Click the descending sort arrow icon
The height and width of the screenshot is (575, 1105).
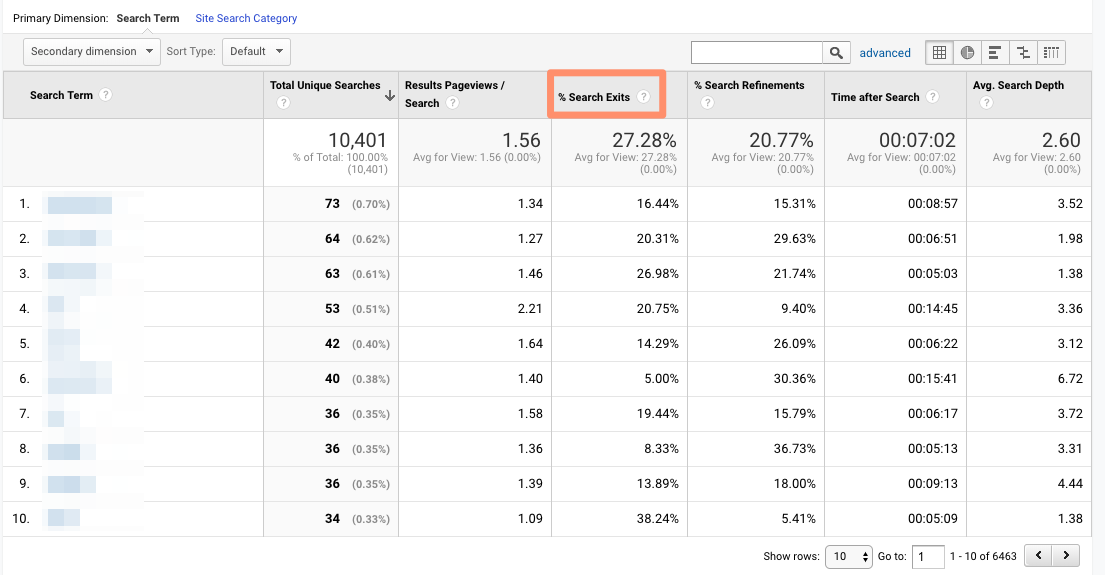pyautogui.click(x=390, y=96)
